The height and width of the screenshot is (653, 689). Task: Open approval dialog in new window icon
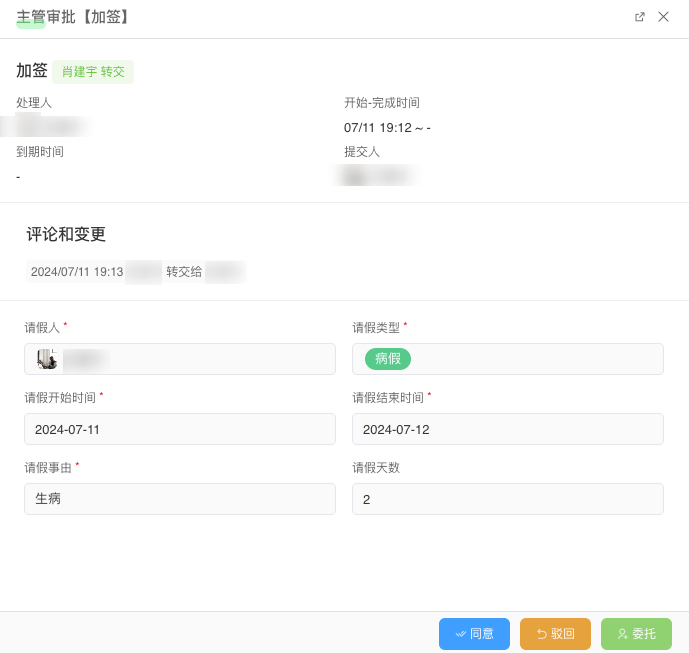click(640, 17)
